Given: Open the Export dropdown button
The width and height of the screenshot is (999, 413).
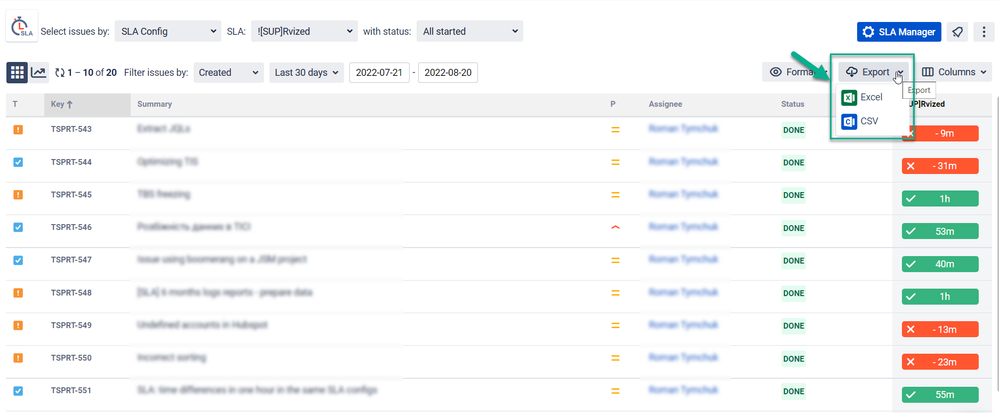Looking at the screenshot, I should 874,72.
